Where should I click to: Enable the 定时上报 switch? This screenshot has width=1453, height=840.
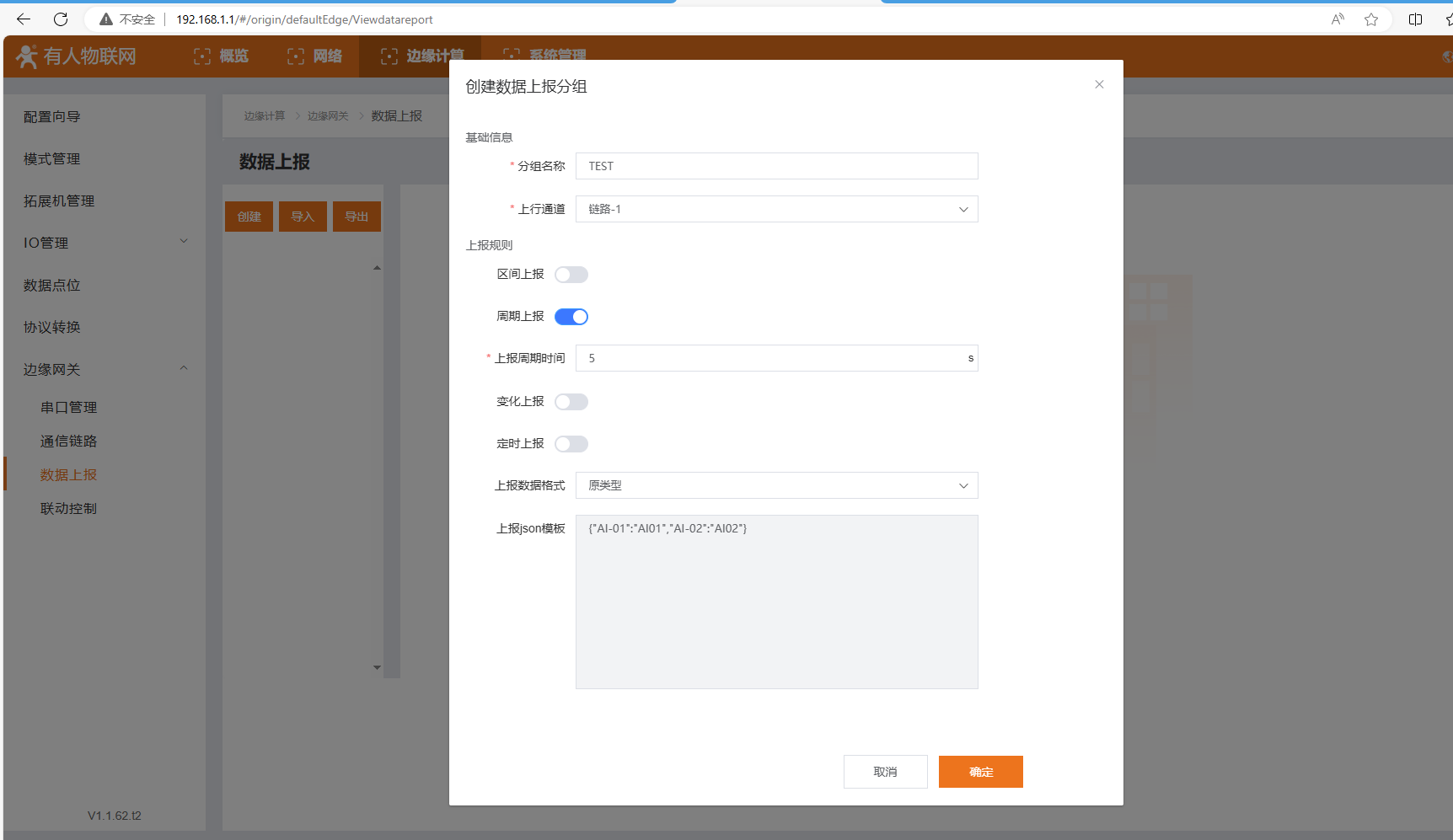[x=571, y=444]
